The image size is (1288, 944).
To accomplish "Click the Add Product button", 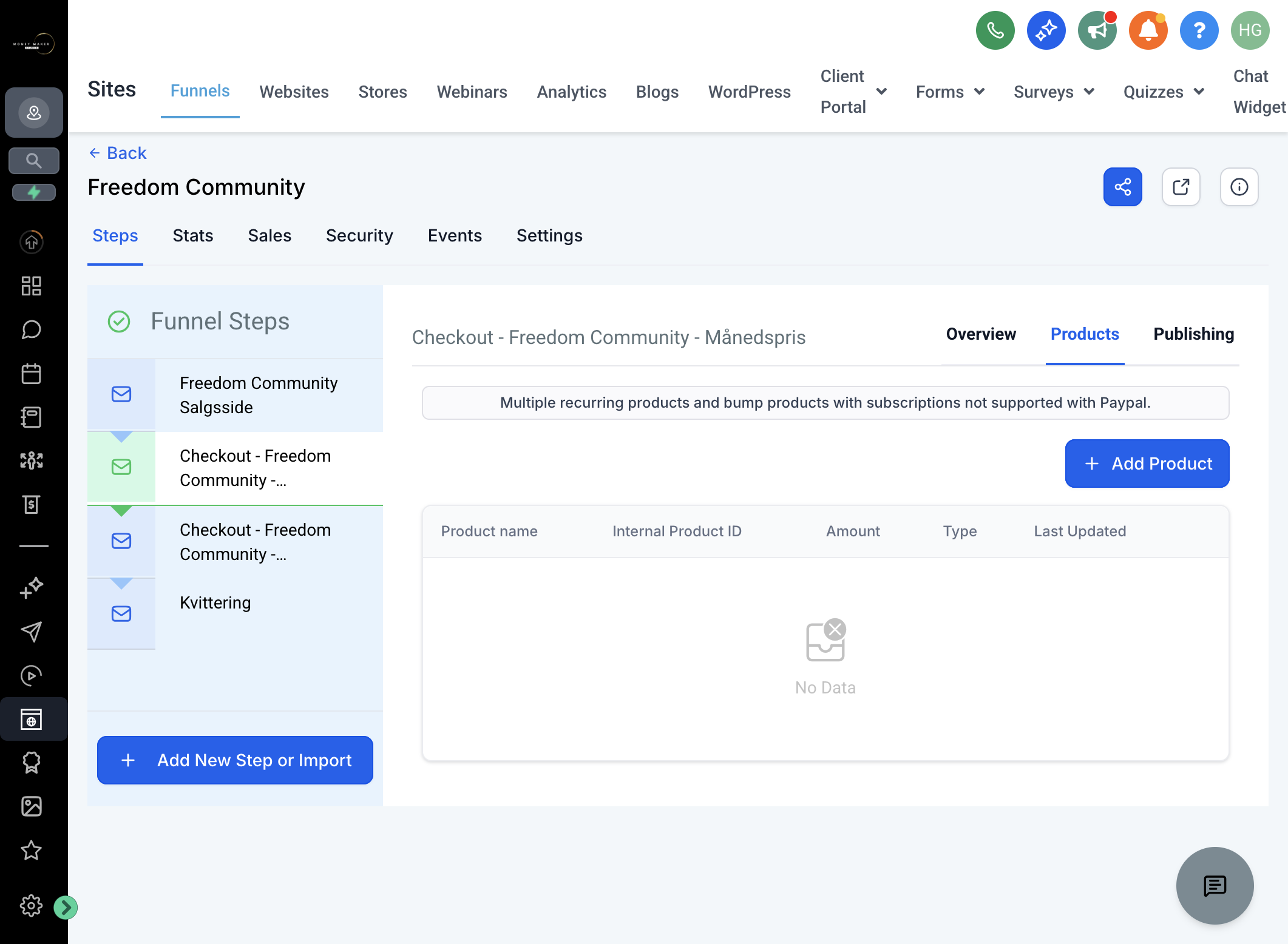I will (1147, 464).
